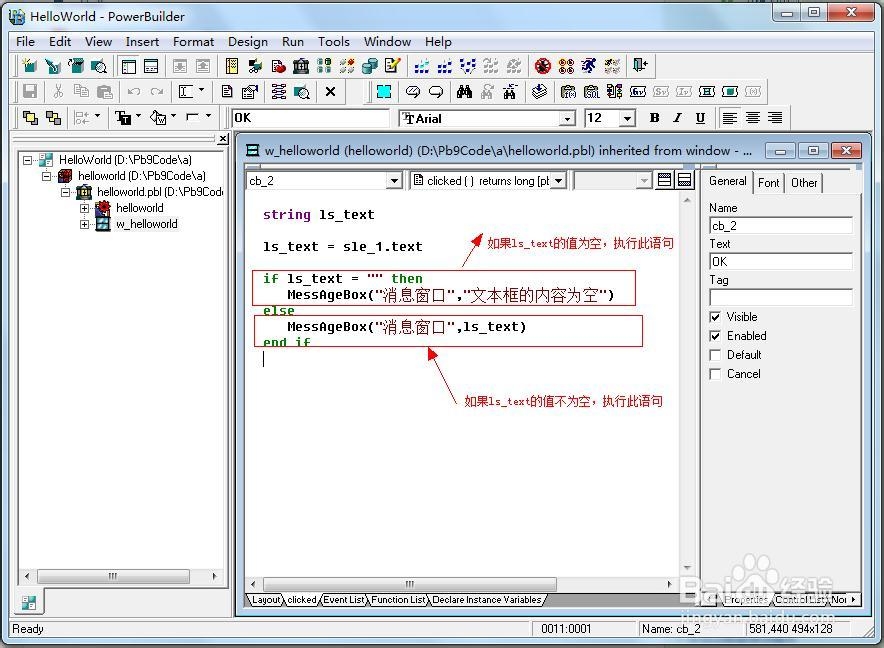Uncheck the Visible checkbox
This screenshot has width=884, height=648.
click(x=715, y=317)
